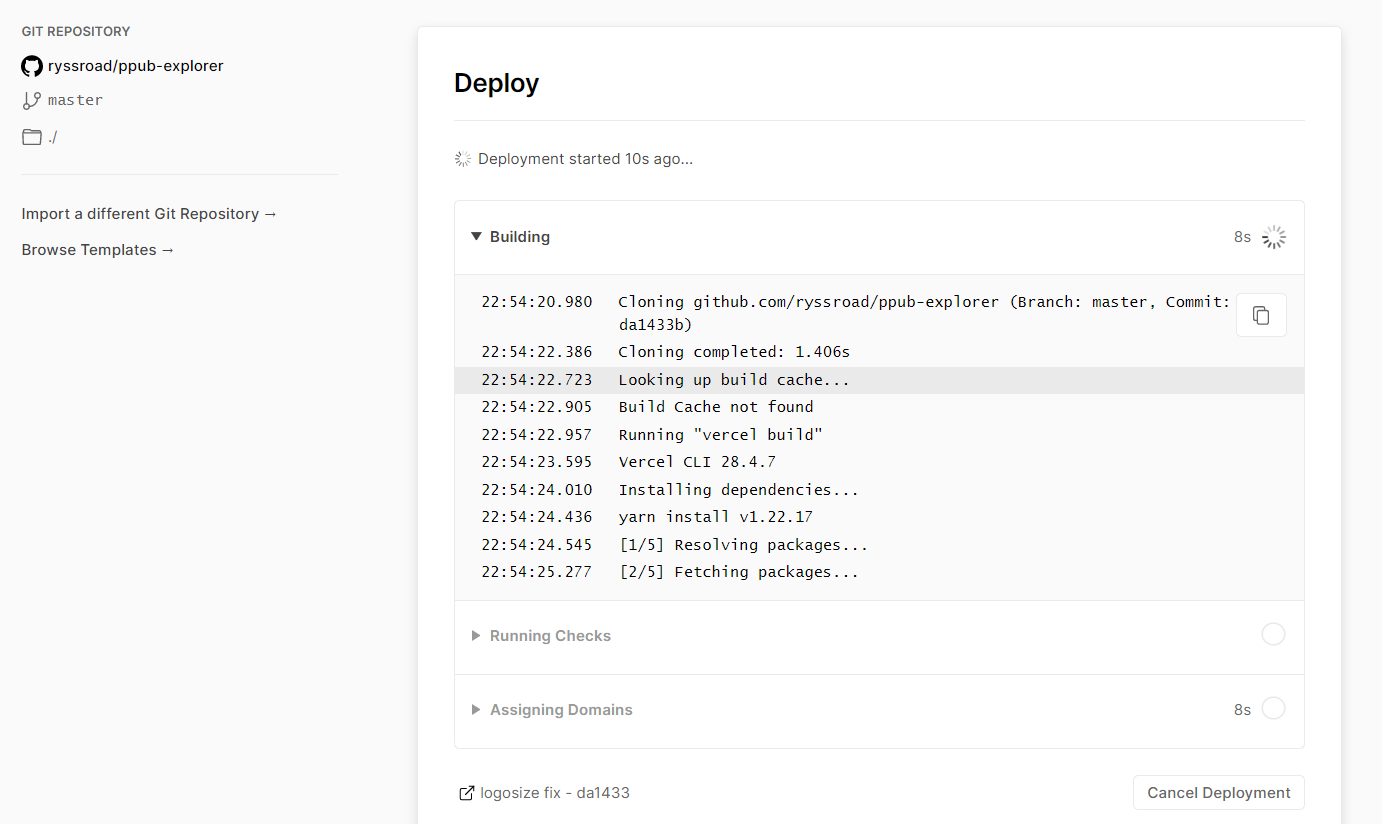Click the Installing dependencies log line
Viewport: 1382px width, 824px height.
click(879, 490)
